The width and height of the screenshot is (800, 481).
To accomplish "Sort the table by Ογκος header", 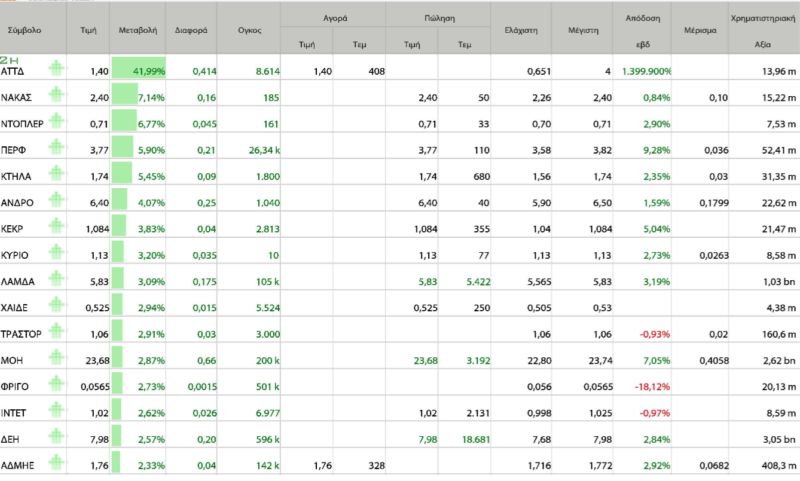I will click(x=249, y=30).
